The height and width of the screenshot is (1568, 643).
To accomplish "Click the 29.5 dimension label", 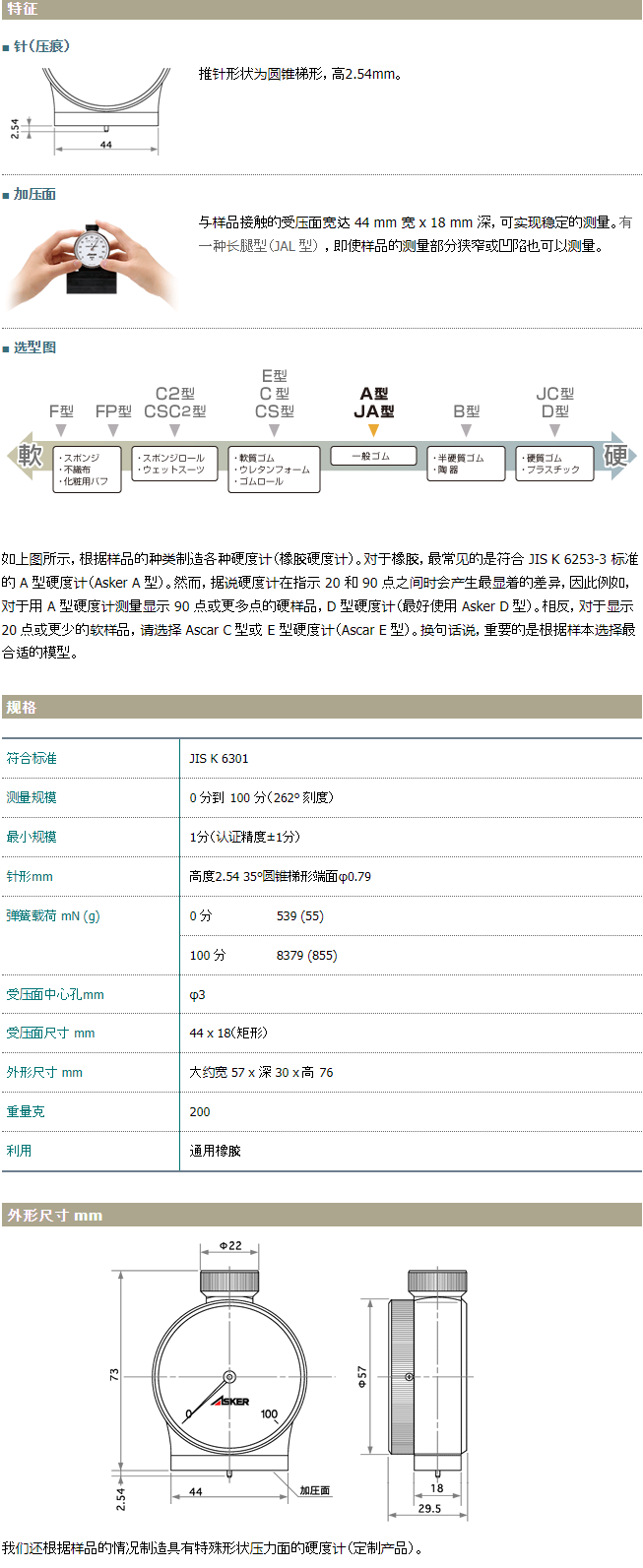I will coord(429,1508).
